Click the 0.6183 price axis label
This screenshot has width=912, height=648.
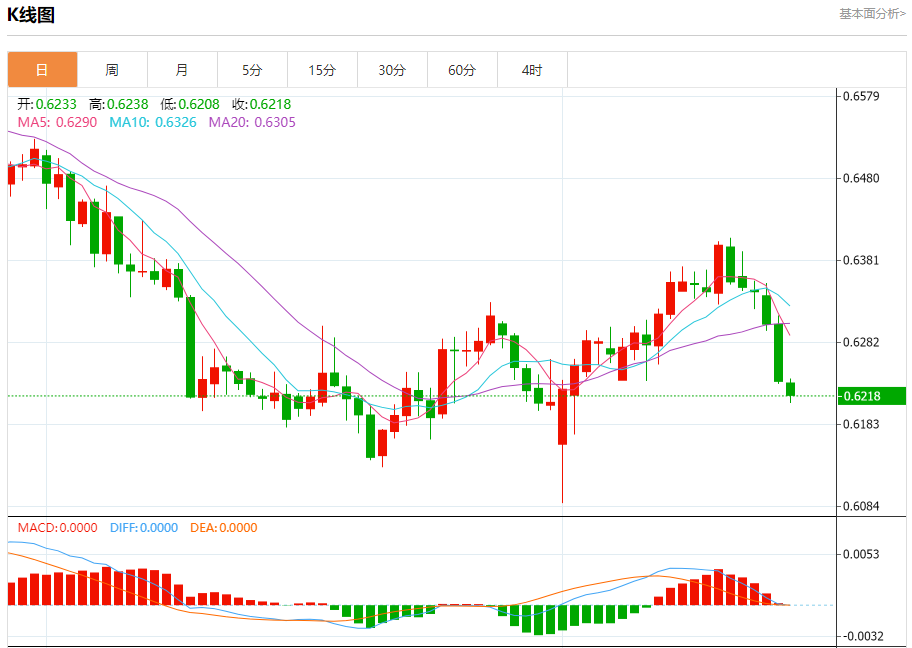point(861,424)
